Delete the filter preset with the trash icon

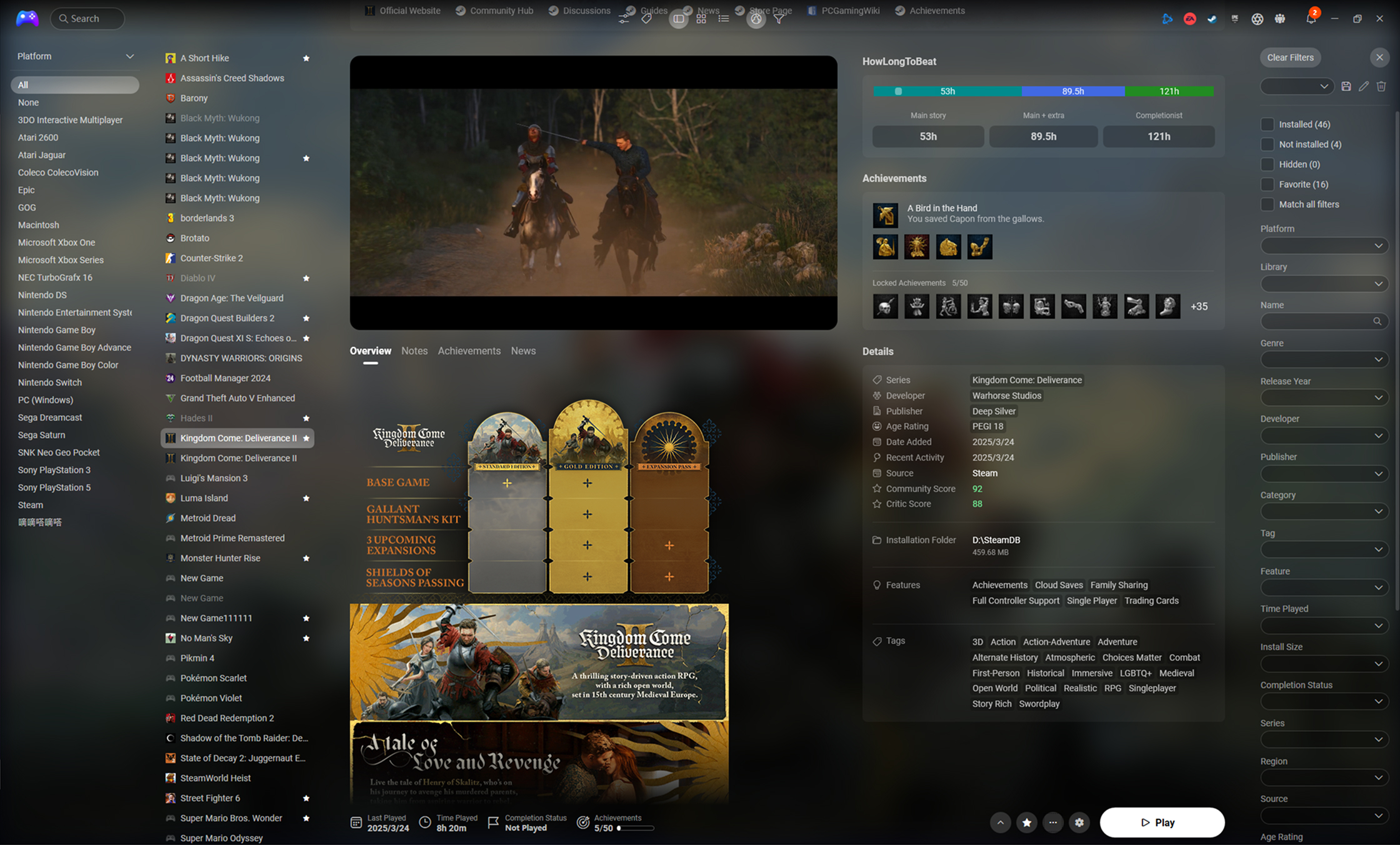click(1381, 86)
